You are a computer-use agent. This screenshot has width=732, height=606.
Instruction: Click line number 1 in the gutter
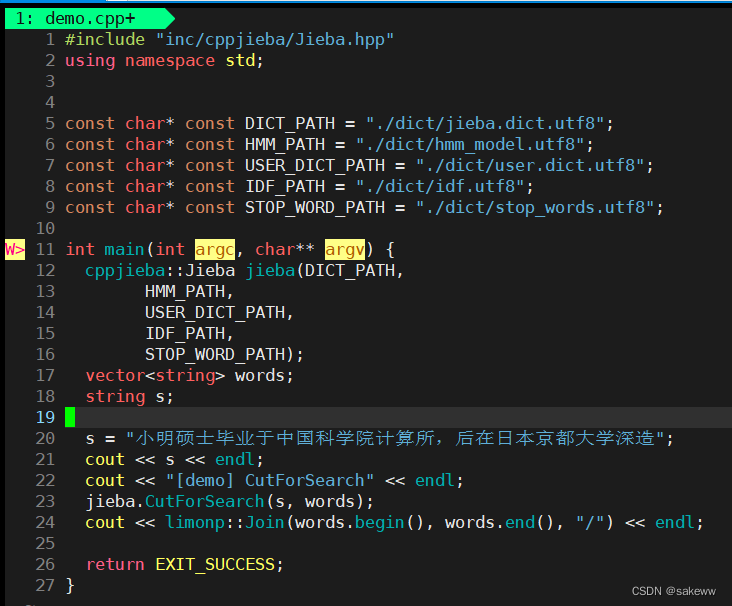pos(50,39)
